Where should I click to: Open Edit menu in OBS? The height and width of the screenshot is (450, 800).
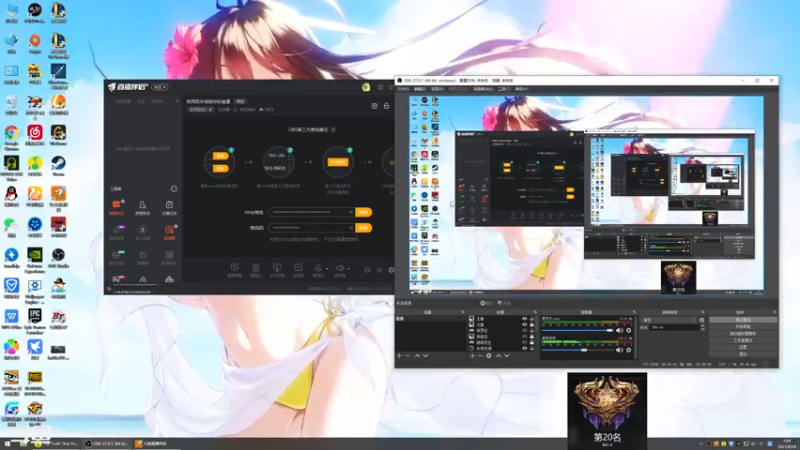click(x=420, y=89)
